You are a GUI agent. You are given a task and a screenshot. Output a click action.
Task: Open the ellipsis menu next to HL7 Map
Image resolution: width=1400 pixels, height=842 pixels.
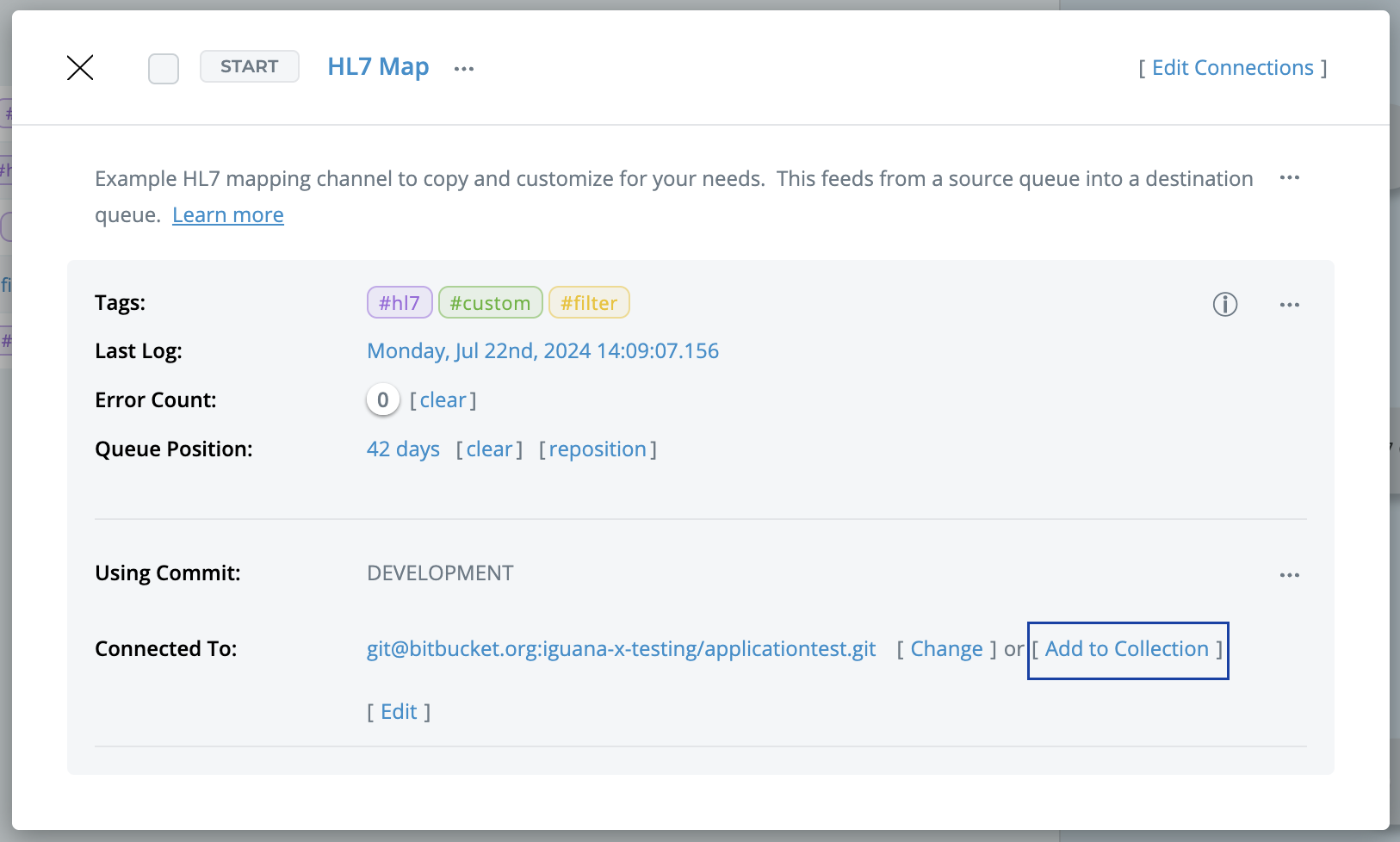464,69
